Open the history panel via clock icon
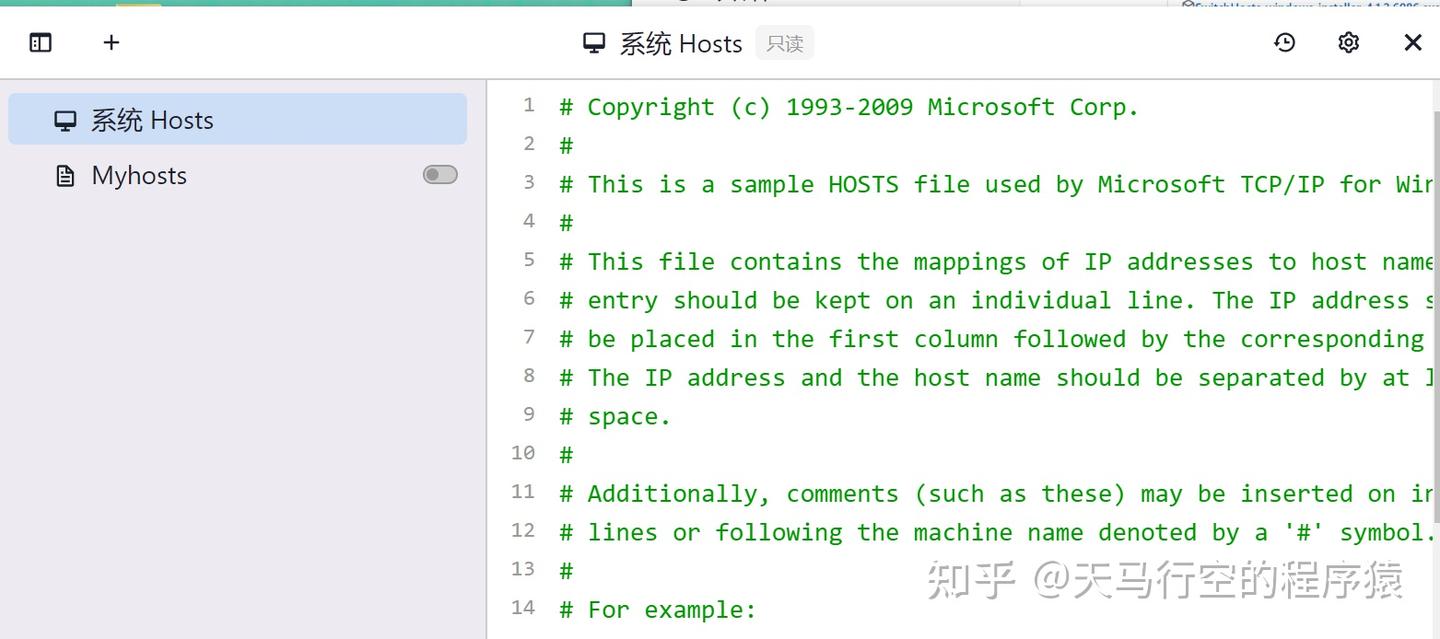The width and height of the screenshot is (1440, 639). coord(1284,42)
